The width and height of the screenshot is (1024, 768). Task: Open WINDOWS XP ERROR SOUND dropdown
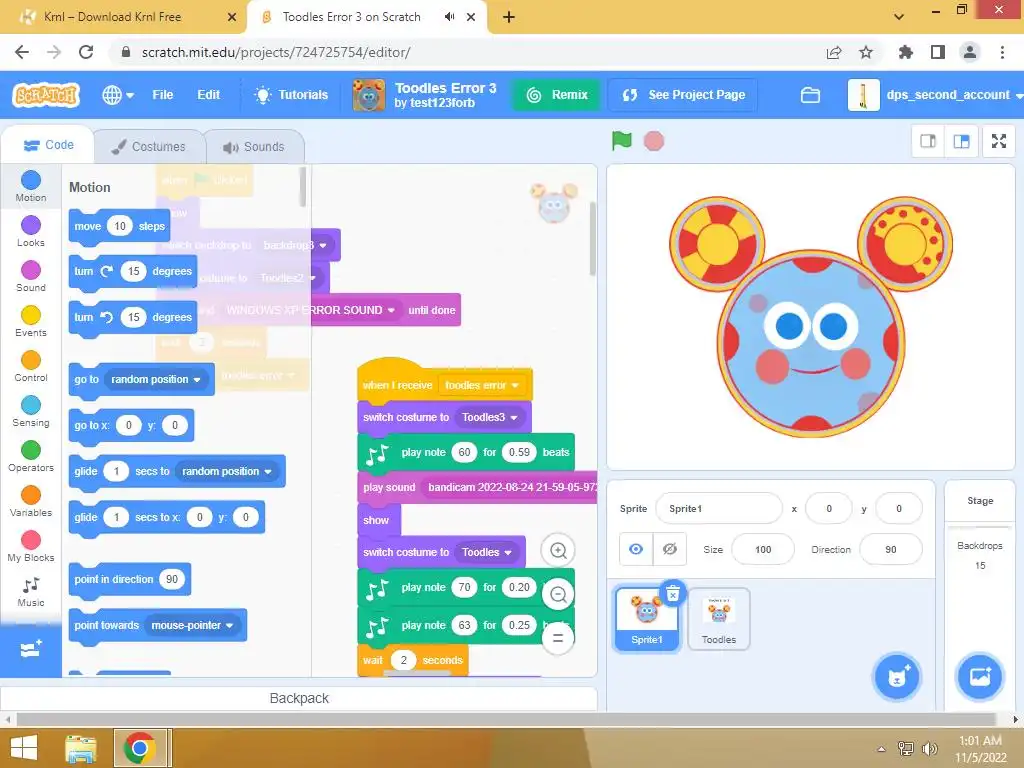pos(311,310)
